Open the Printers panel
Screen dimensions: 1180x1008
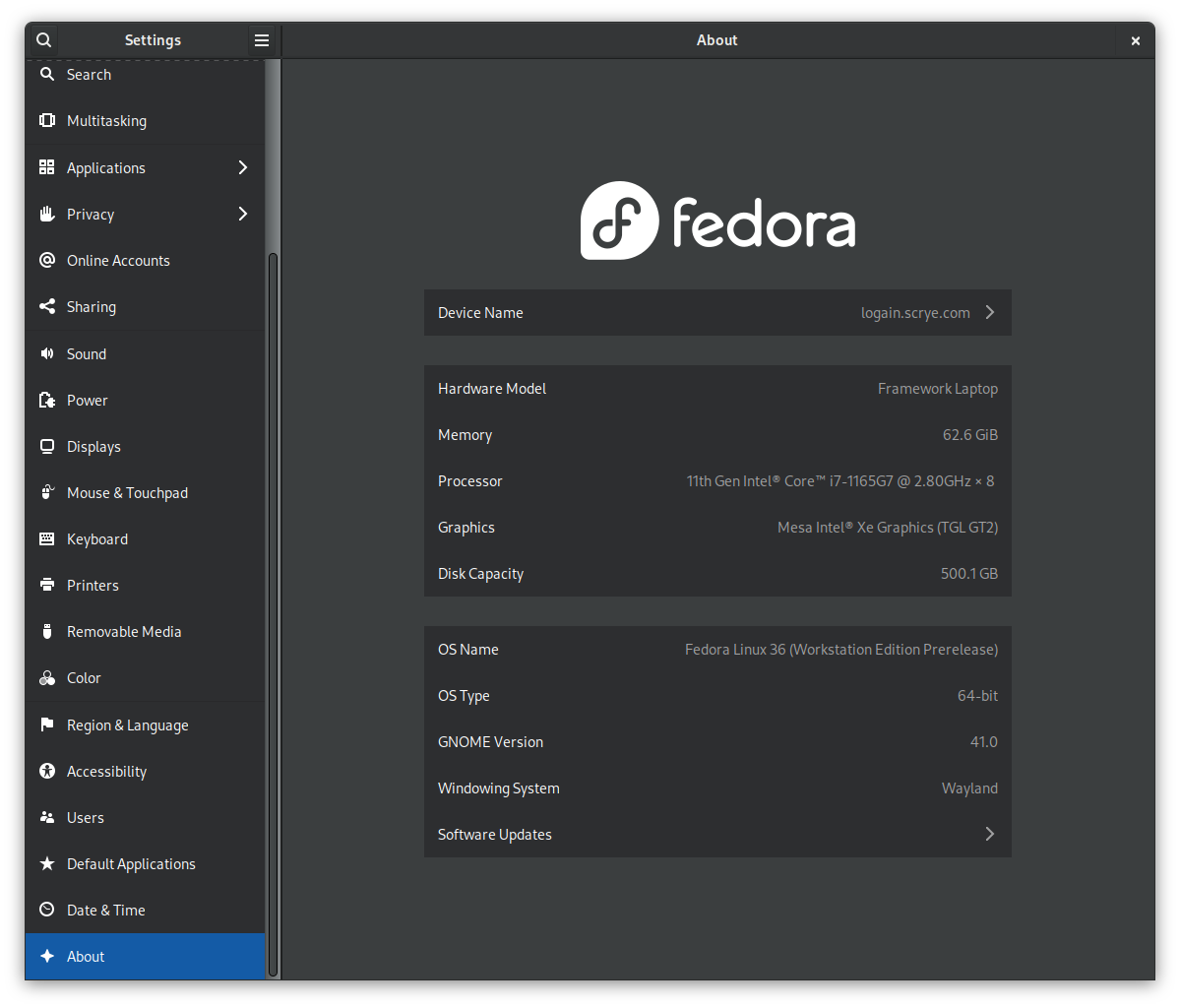pyautogui.click(x=146, y=586)
